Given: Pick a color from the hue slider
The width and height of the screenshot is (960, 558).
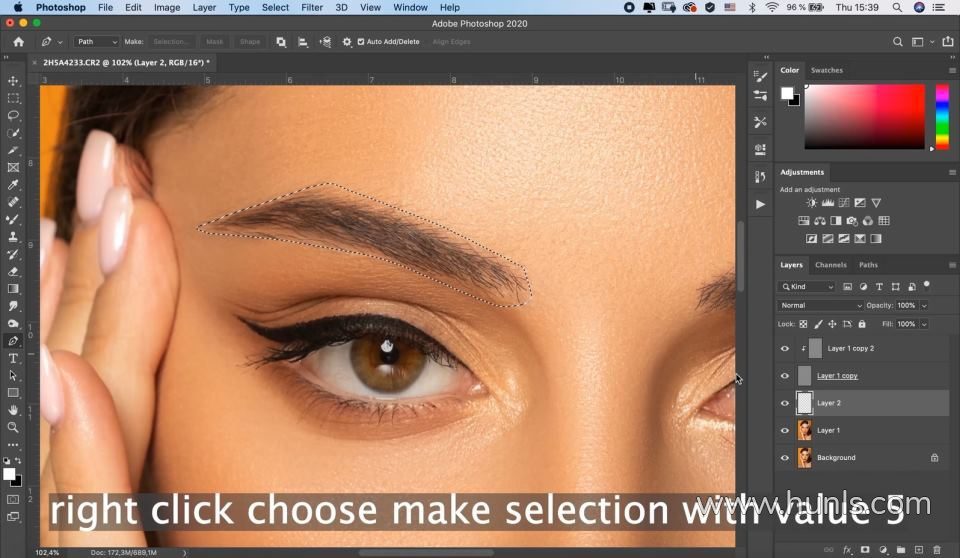Looking at the screenshot, I should [x=942, y=116].
